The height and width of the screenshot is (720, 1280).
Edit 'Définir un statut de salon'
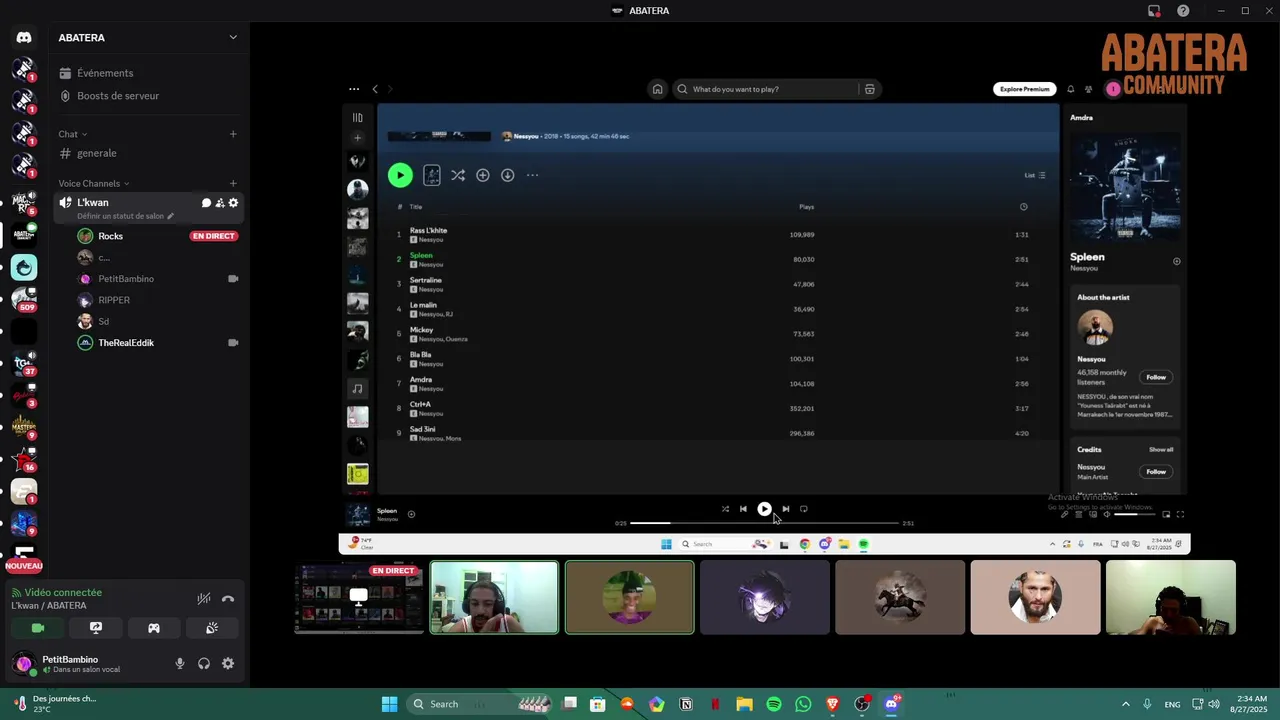tap(125, 216)
